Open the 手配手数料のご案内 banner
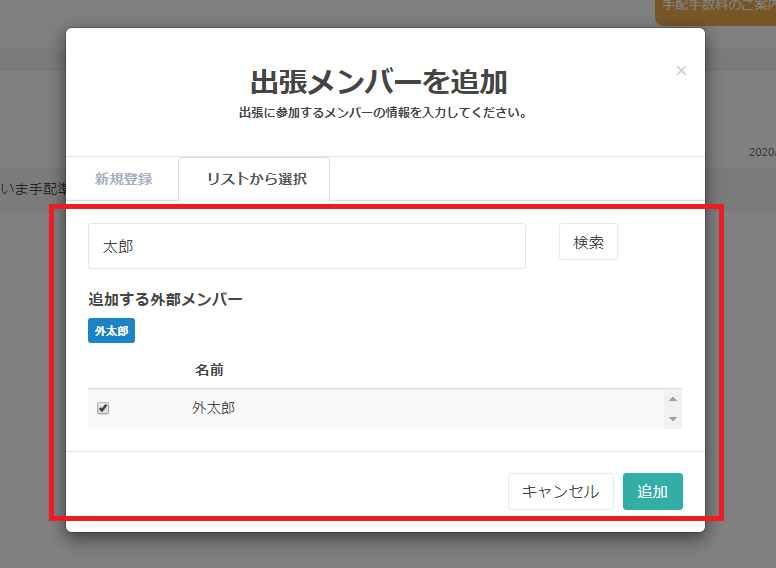776x568 pixels. (716, 8)
